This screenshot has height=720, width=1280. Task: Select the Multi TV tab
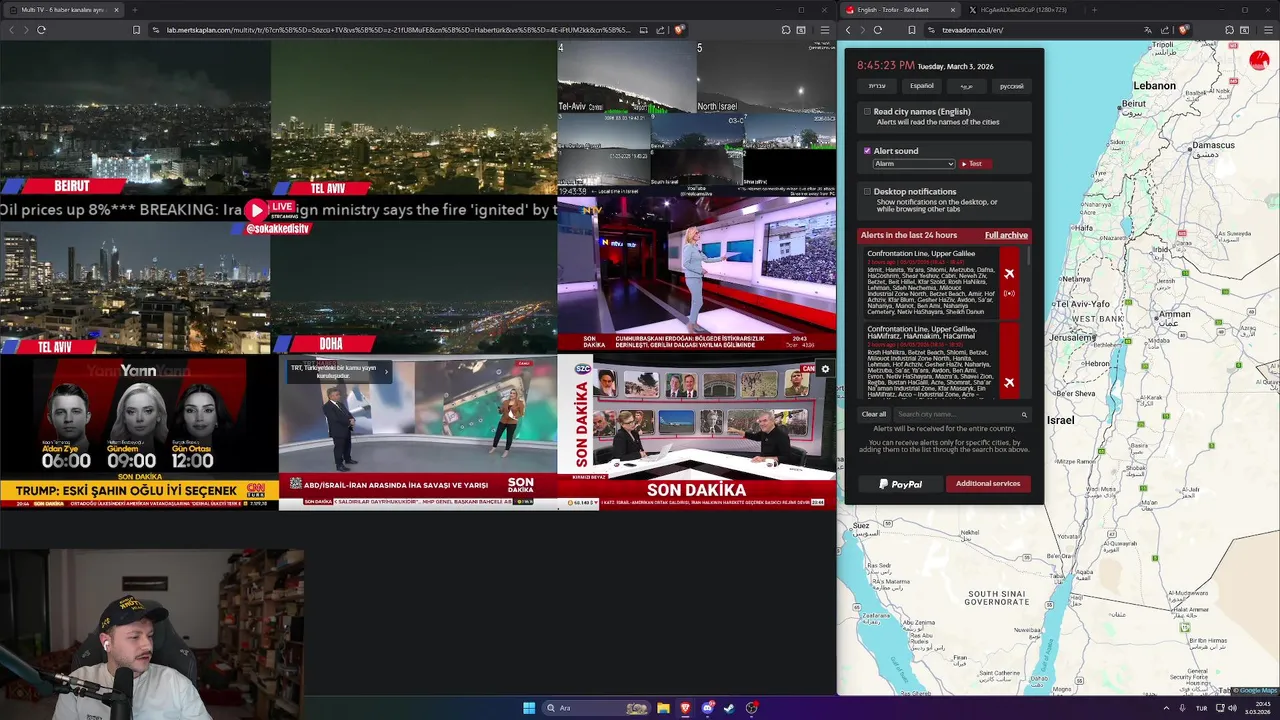[62, 10]
